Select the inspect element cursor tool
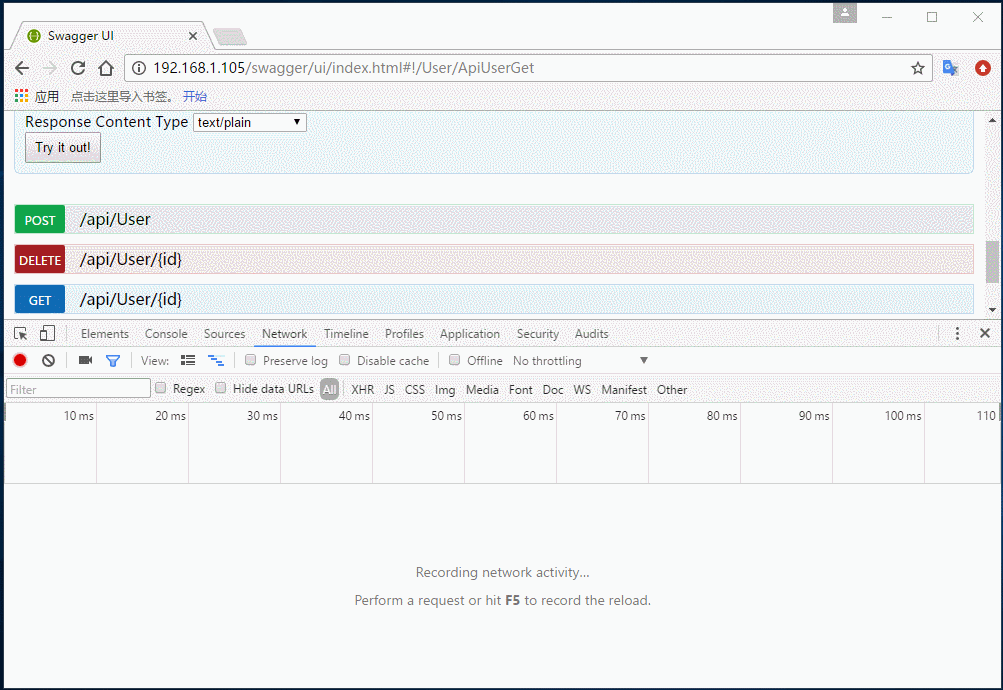The width and height of the screenshot is (1003, 690). (x=18, y=332)
